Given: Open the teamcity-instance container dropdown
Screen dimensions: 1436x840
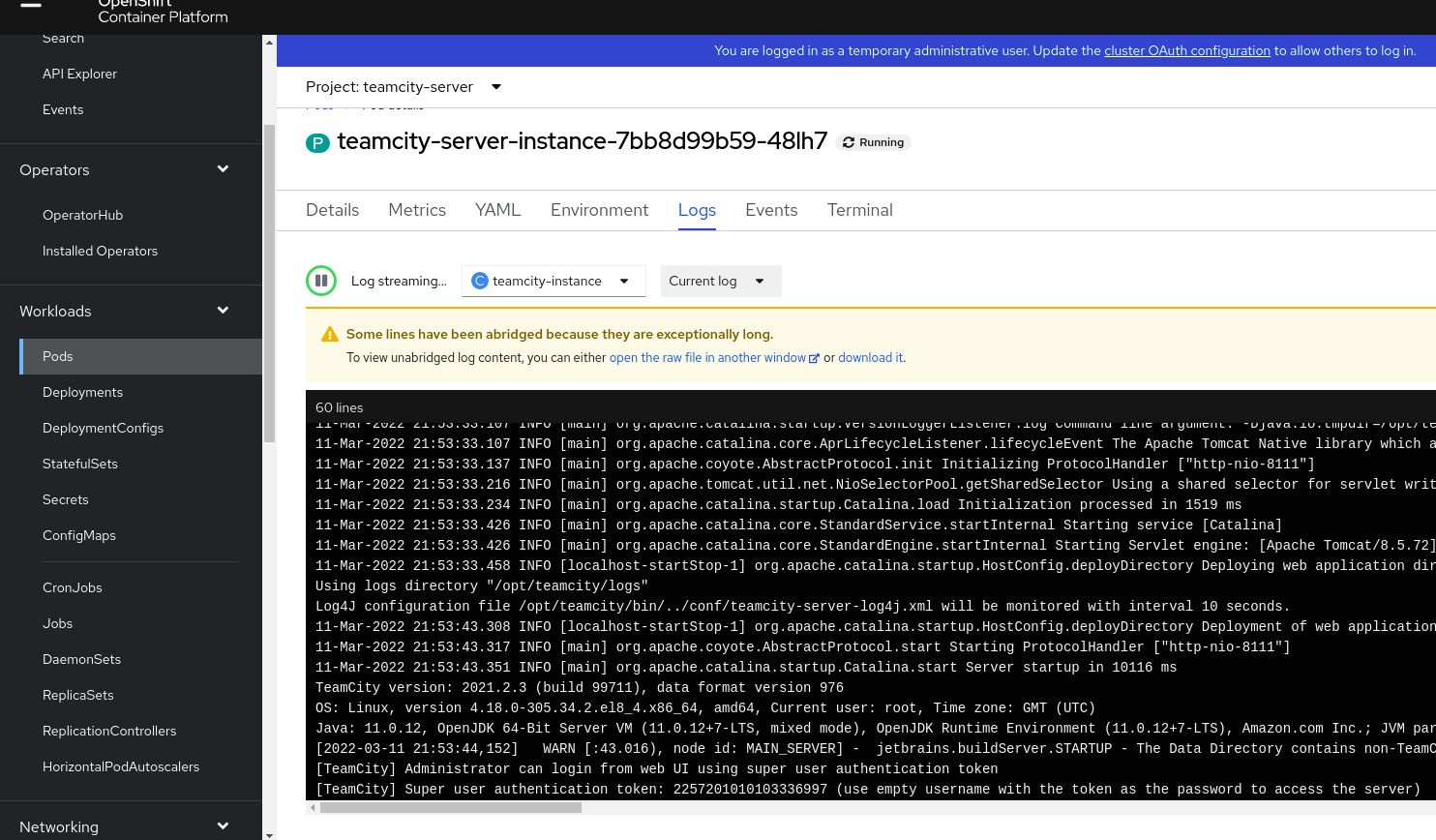Looking at the screenshot, I should [x=552, y=281].
